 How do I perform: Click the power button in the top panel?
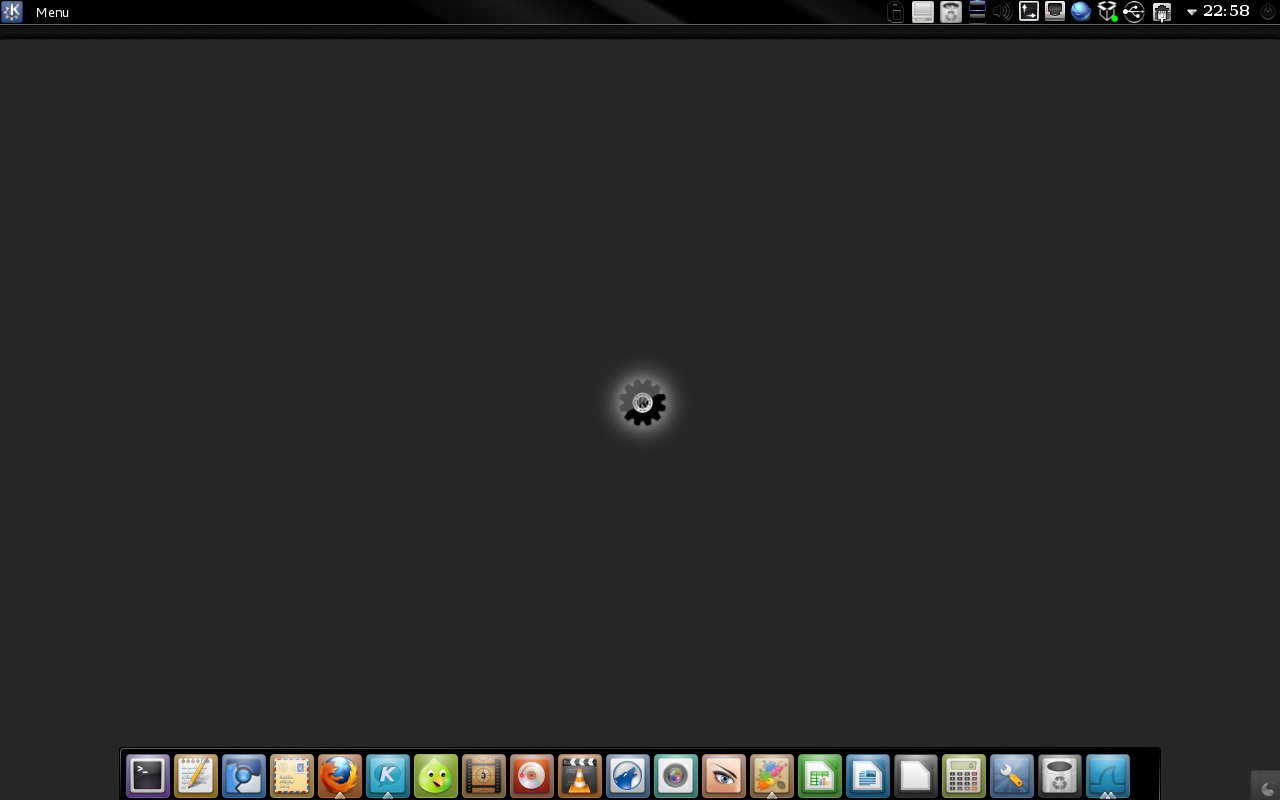click(1268, 12)
